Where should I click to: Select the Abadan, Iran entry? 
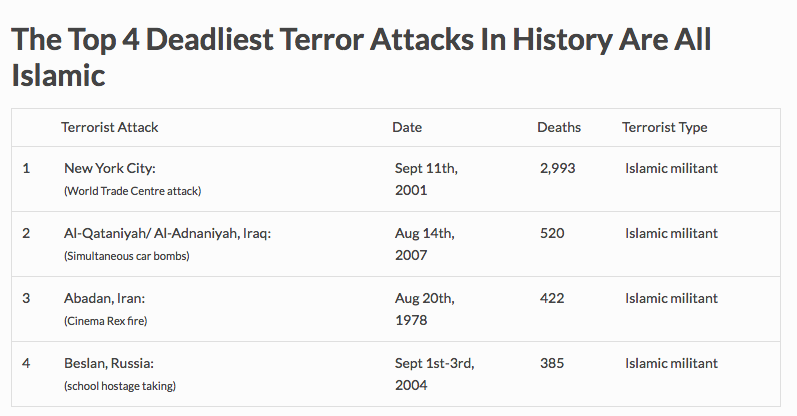point(104,298)
